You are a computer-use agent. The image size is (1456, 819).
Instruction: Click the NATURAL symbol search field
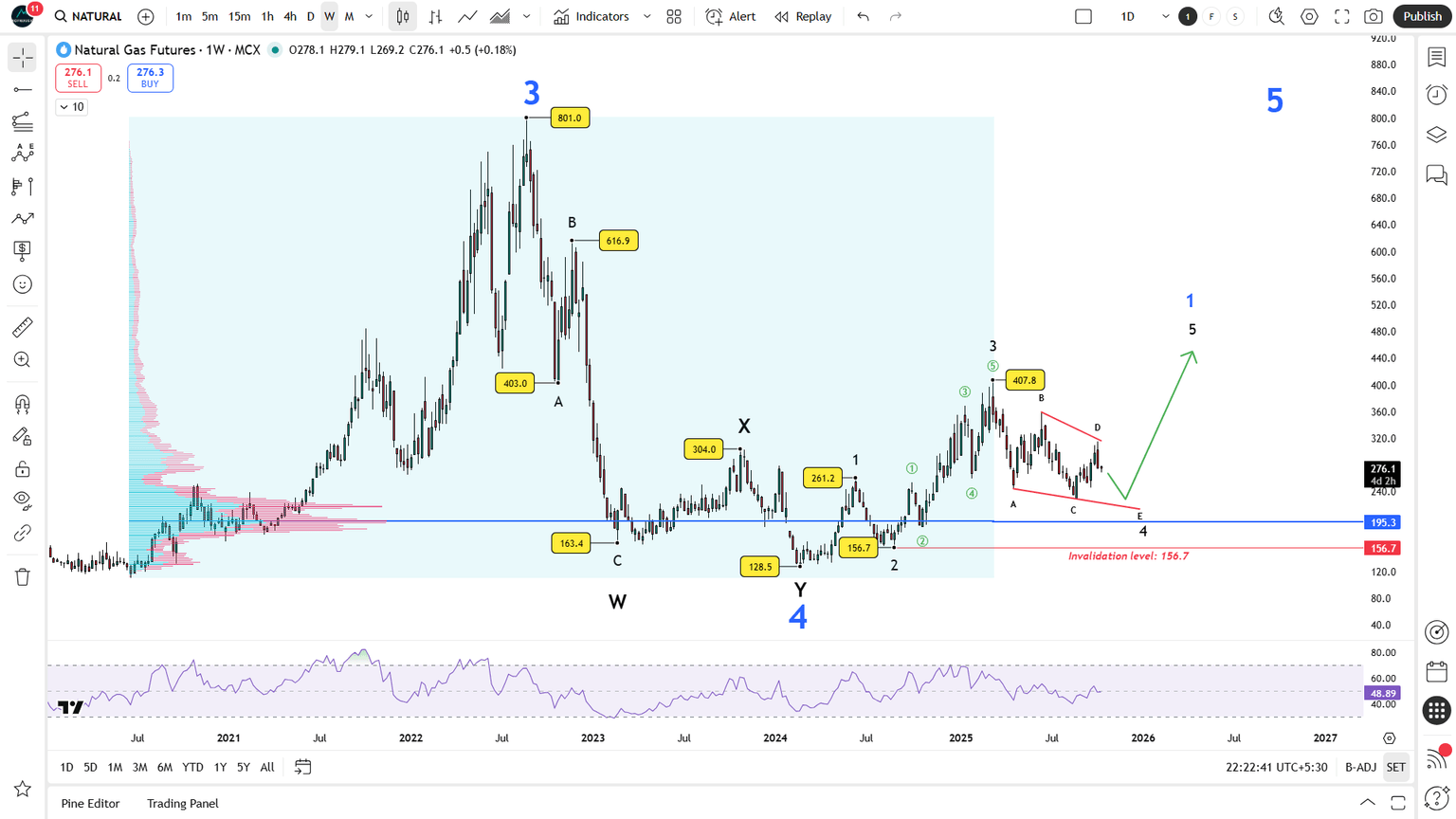pyautogui.click(x=88, y=16)
